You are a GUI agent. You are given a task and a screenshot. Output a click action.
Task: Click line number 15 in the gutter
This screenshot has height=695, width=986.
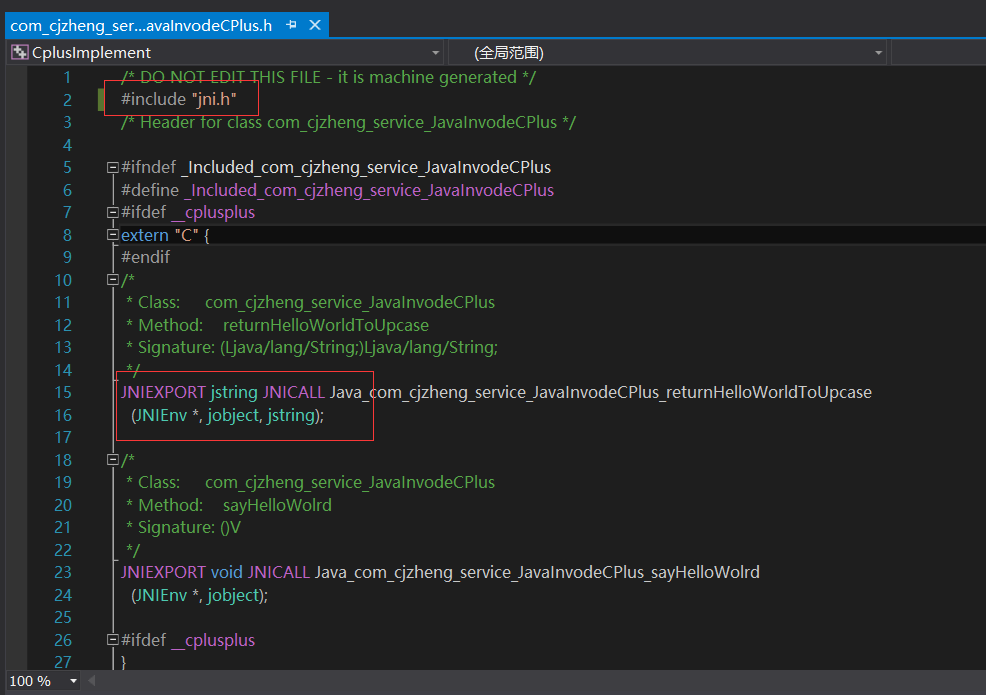pos(63,392)
